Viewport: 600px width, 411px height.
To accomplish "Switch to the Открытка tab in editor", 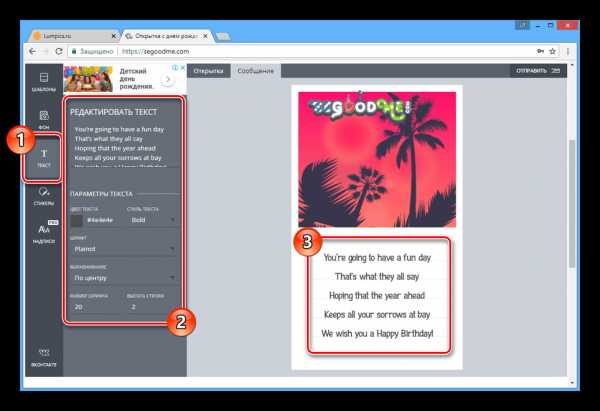I will 208,71.
